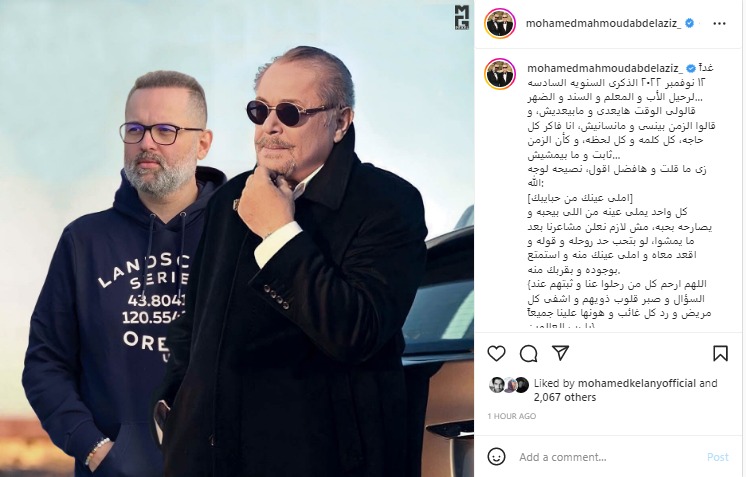
Task: Click the MG watermark logo on photo
Action: tap(461, 17)
